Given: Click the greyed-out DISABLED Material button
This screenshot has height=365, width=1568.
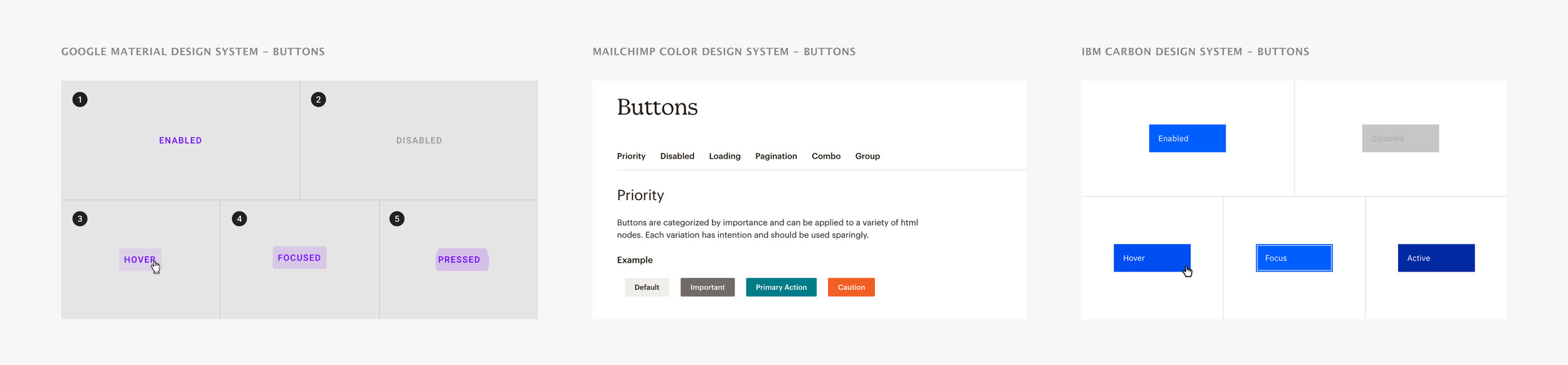Looking at the screenshot, I should (x=419, y=140).
